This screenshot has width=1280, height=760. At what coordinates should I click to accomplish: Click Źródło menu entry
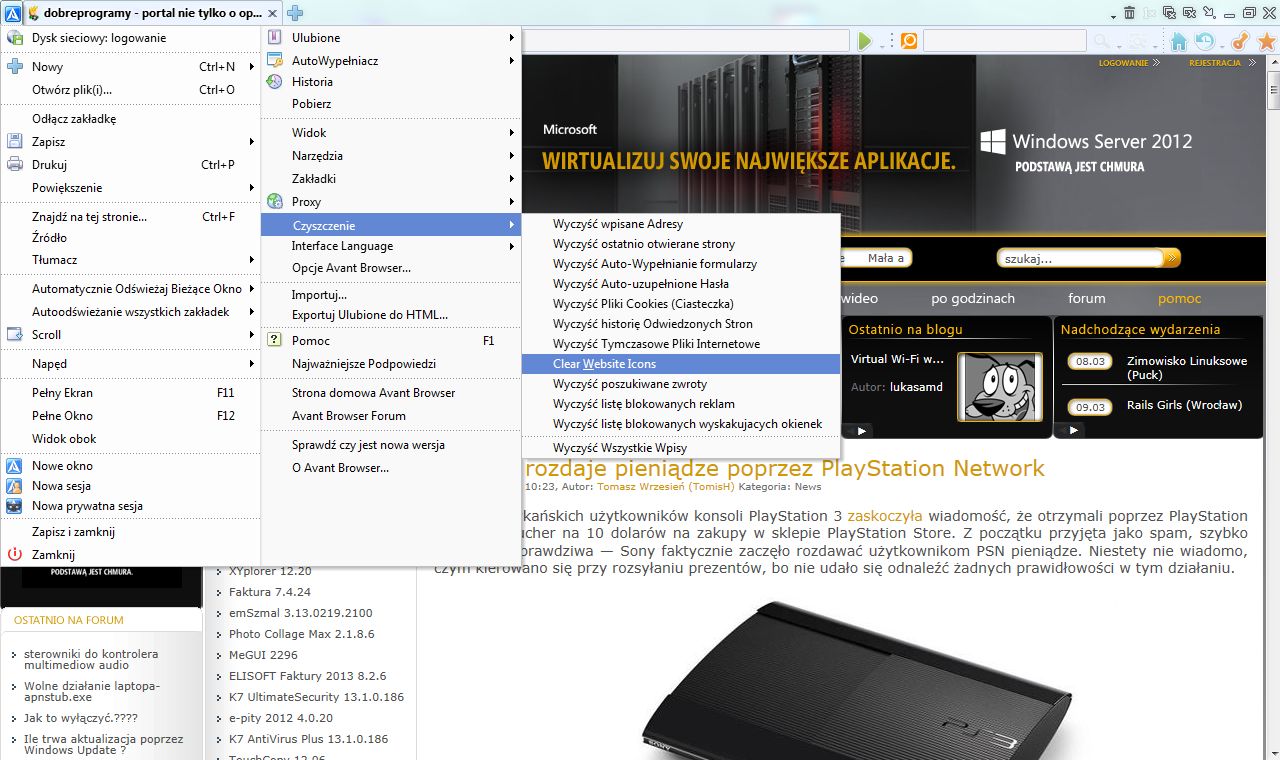click(130, 238)
